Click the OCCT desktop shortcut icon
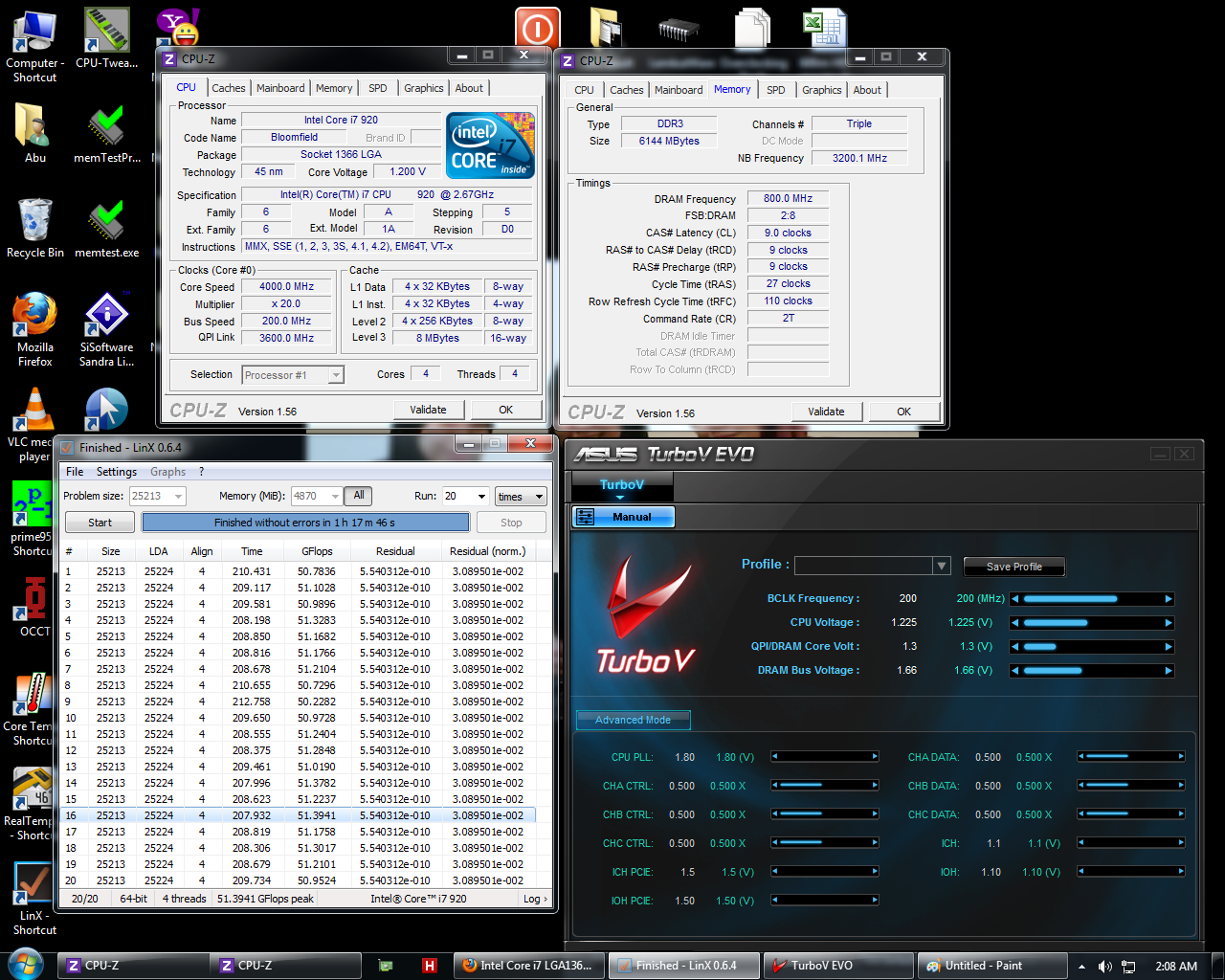 (34, 603)
